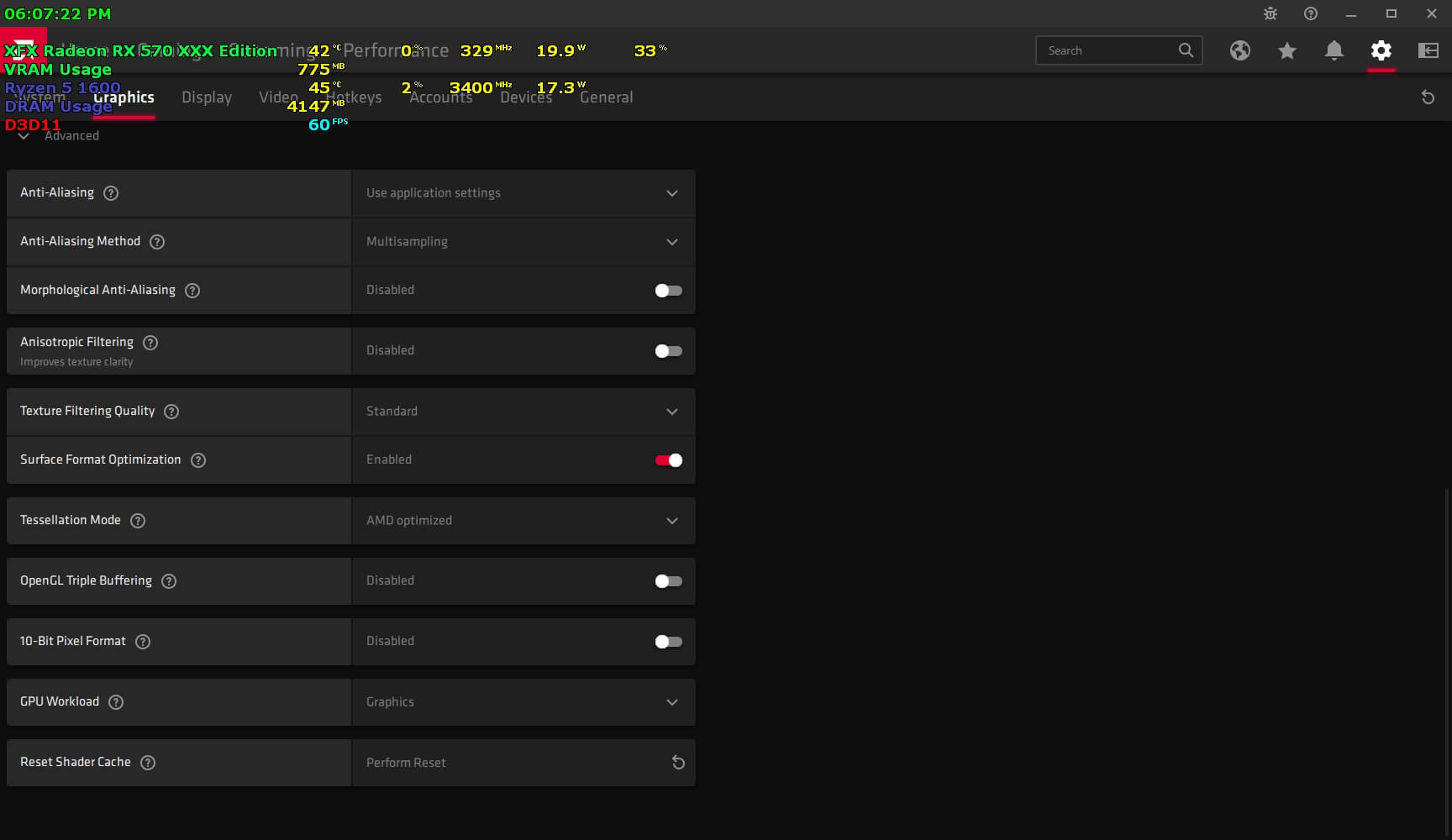Image resolution: width=1452 pixels, height=840 pixels.
Task: Click the settings gear icon
Action: (x=1381, y=50)
